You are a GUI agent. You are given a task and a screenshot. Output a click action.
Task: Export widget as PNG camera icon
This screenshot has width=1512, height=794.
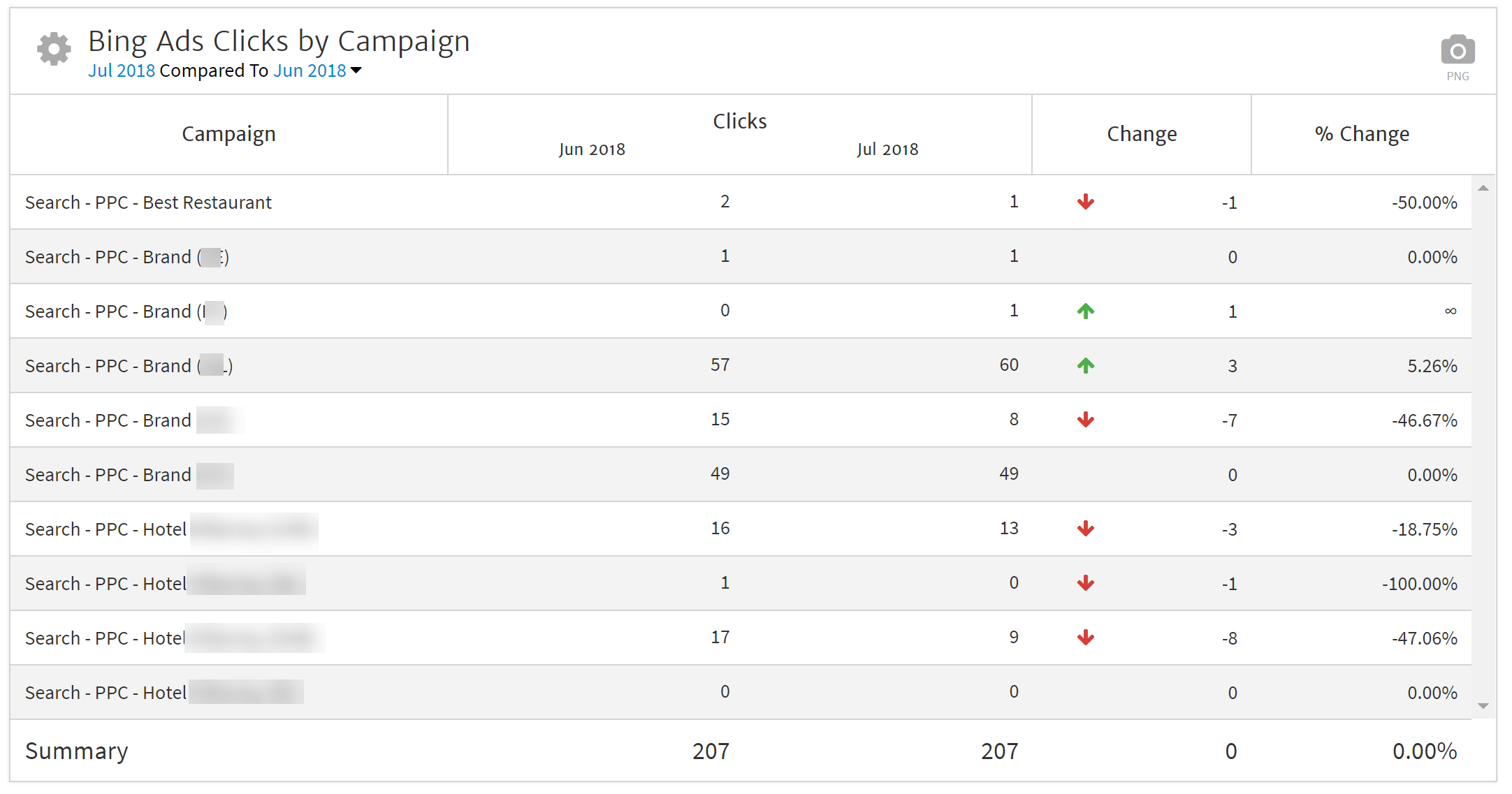pyautogui.click(x=1458, y=51)
